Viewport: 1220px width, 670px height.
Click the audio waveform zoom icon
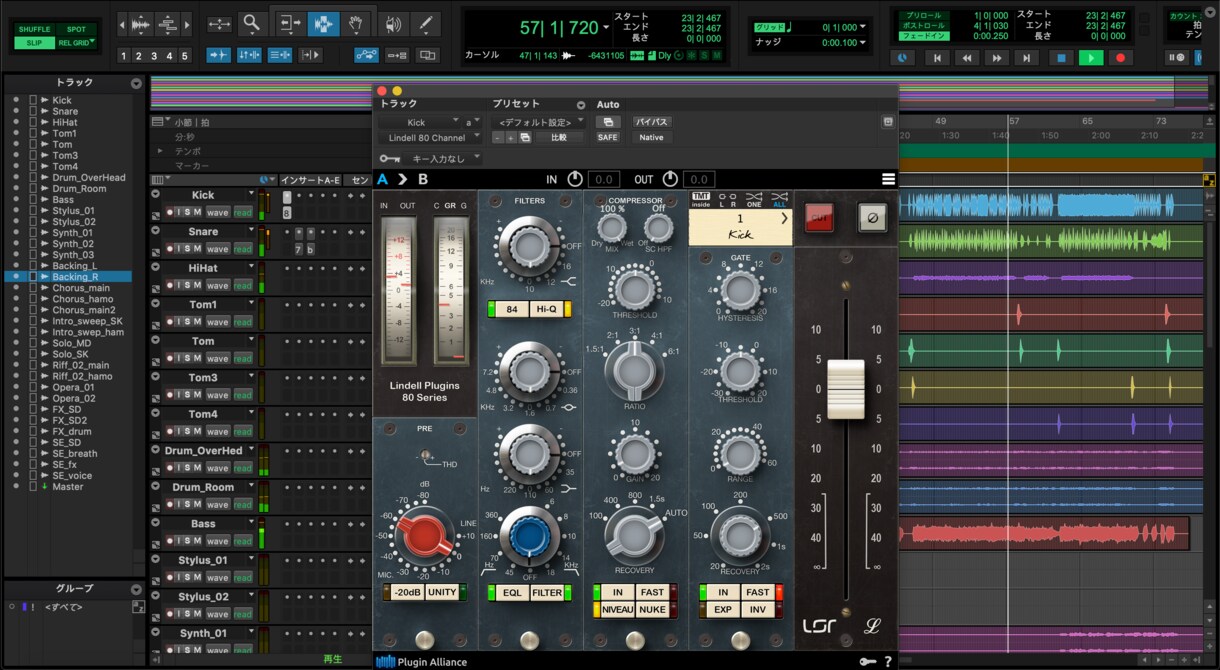pyautogui.click(x=140, y=23)
